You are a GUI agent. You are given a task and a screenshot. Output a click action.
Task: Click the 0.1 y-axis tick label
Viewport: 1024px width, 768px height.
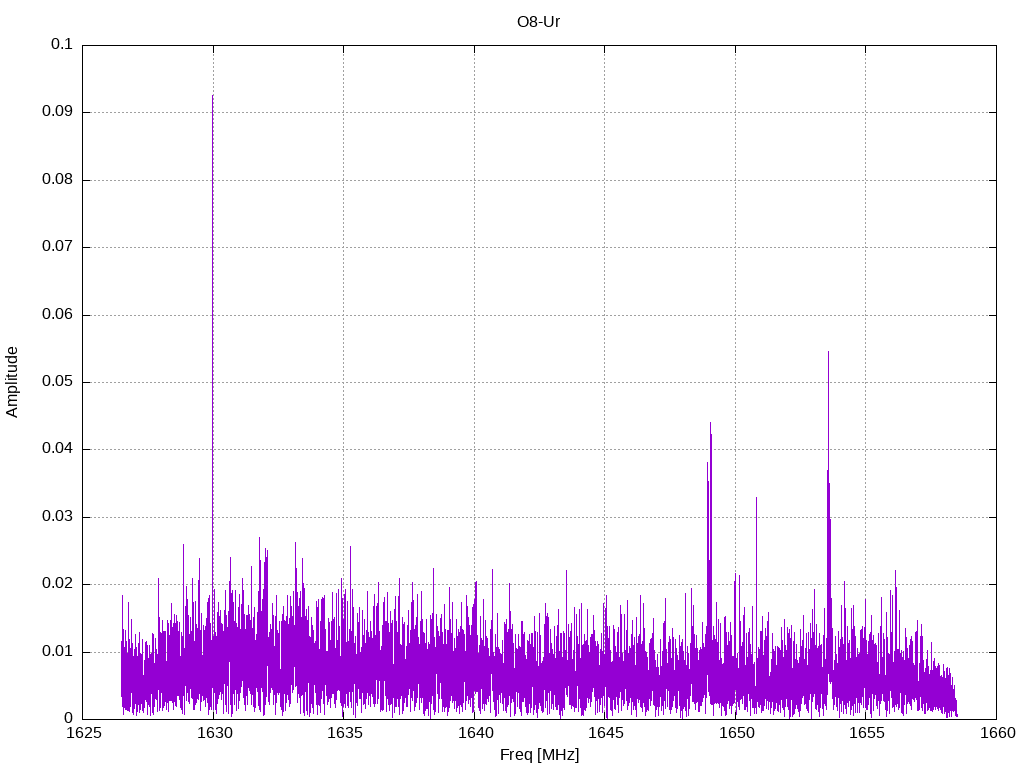[62, 45]
